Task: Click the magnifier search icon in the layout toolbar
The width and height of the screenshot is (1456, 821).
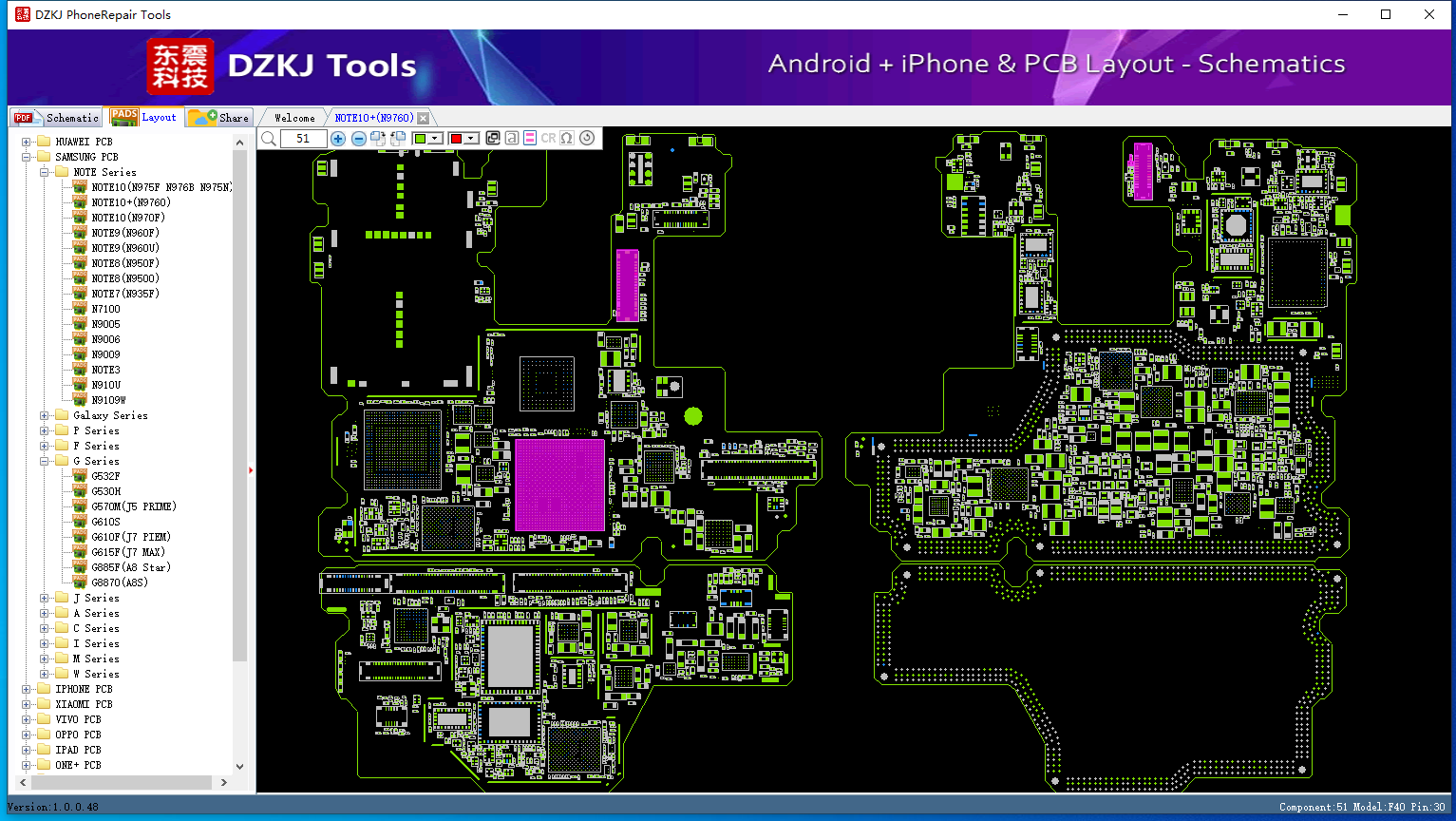Action: (x=269, y=139)
